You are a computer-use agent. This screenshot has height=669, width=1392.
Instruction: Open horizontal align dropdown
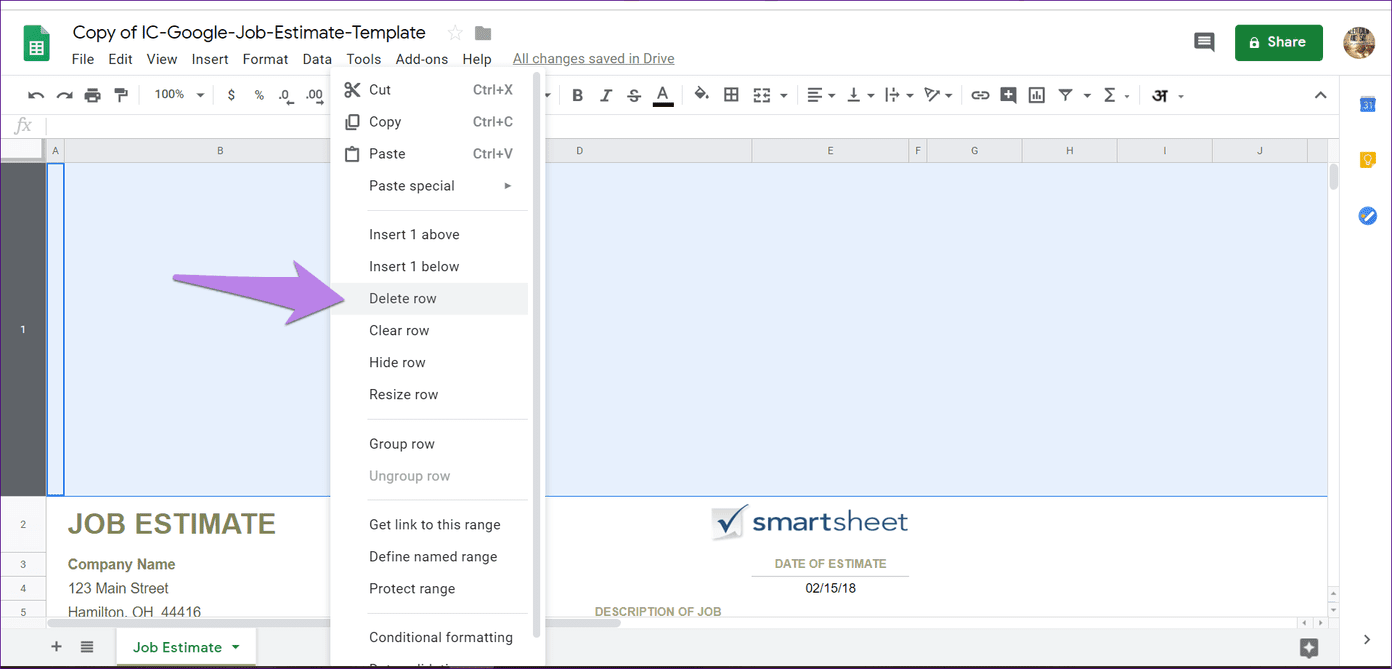point(821,95)
